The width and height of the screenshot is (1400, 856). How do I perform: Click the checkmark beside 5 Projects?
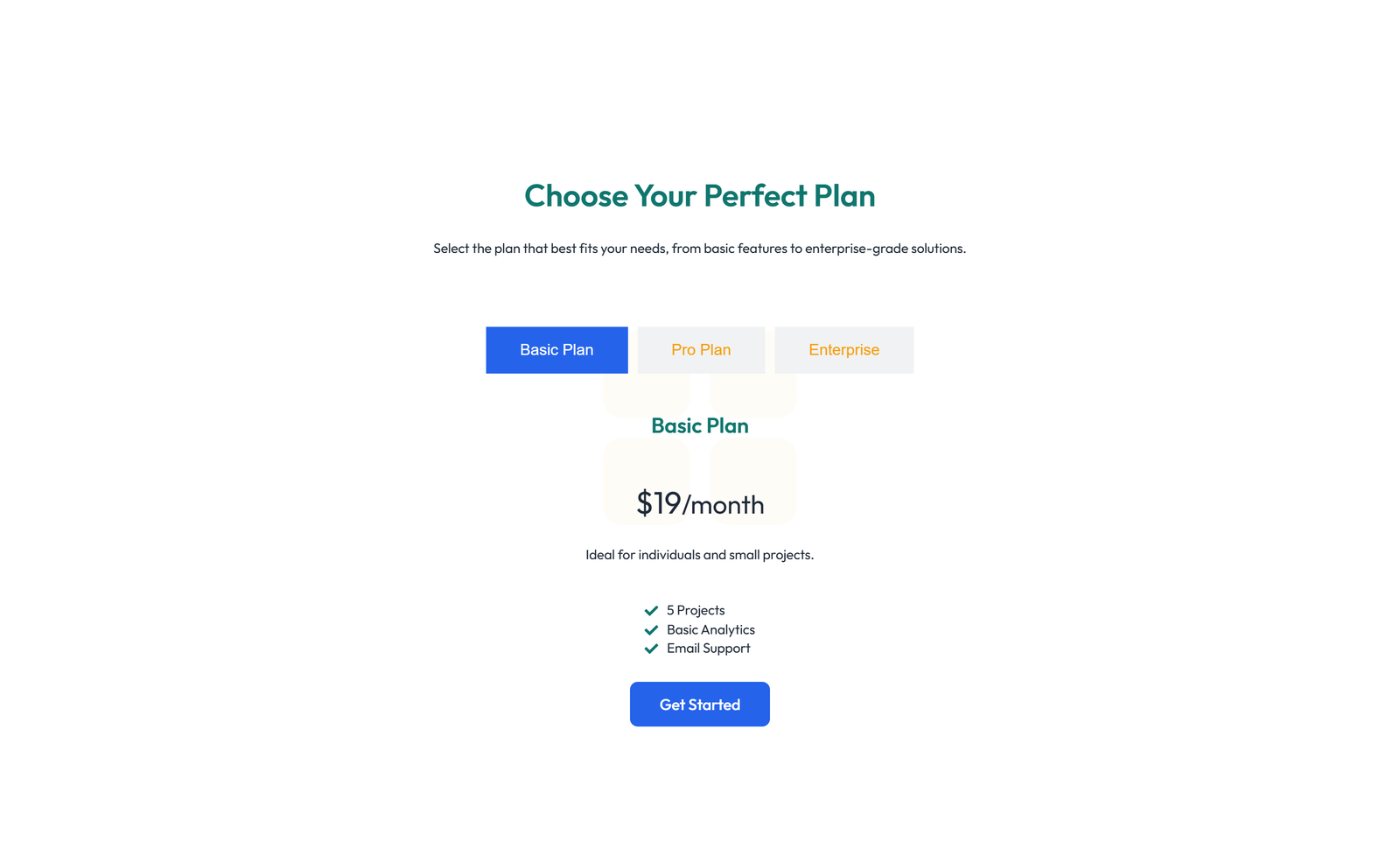pos(651,610)
